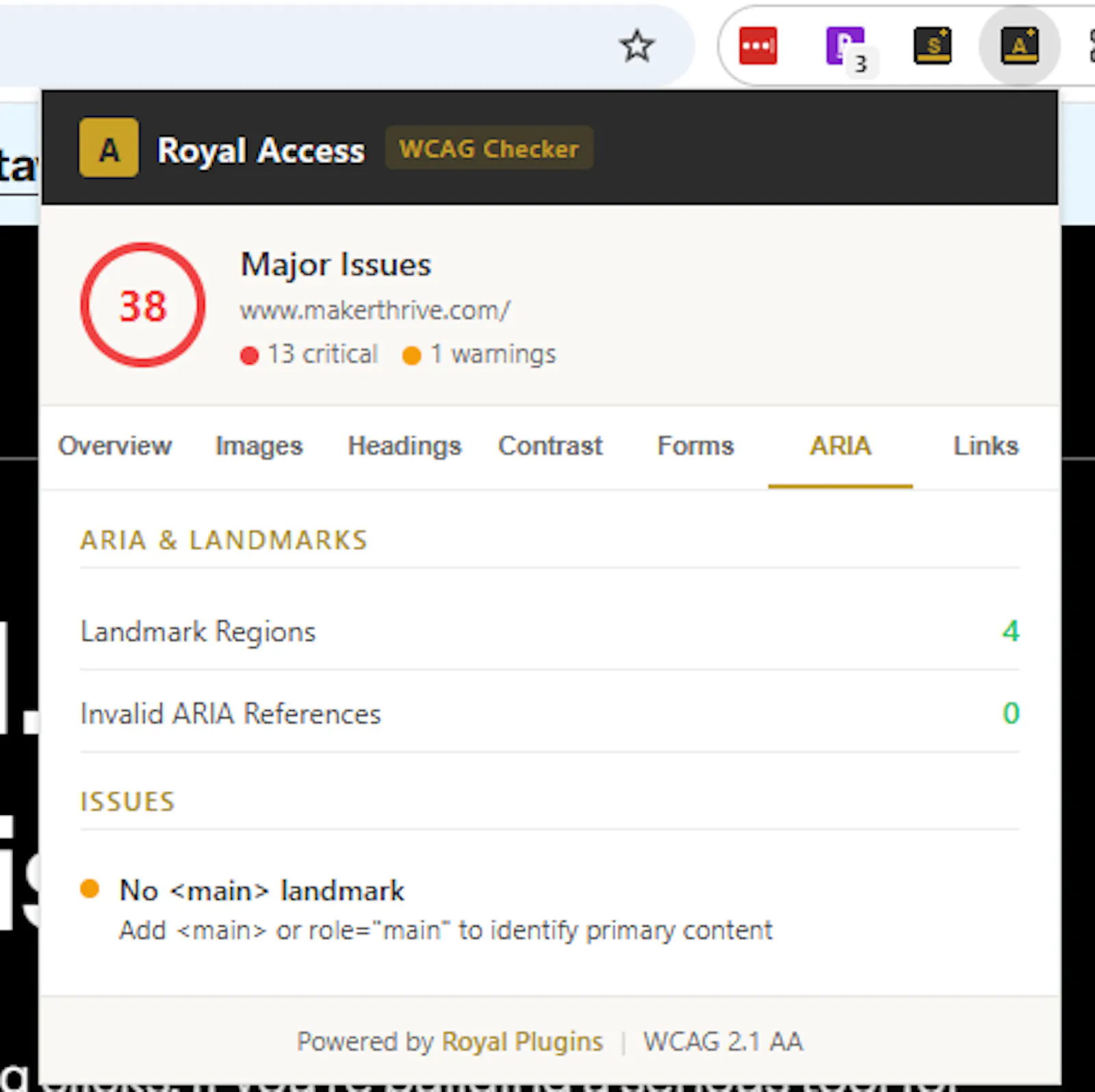Click the WCAG 2.1 AA footer text
The height and width of the screenshot is (1092, 1095).
point(723,1041)
